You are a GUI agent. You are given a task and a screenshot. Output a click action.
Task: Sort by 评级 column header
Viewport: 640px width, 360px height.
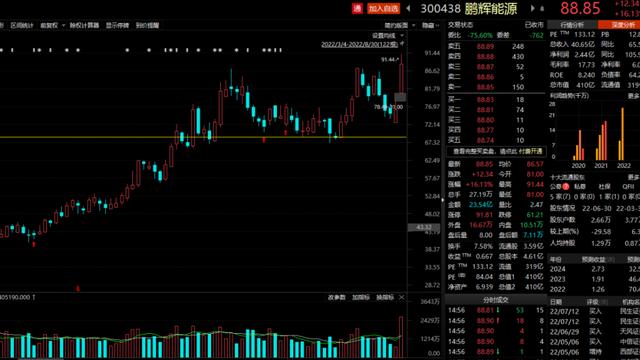click(x=593, y=302)
